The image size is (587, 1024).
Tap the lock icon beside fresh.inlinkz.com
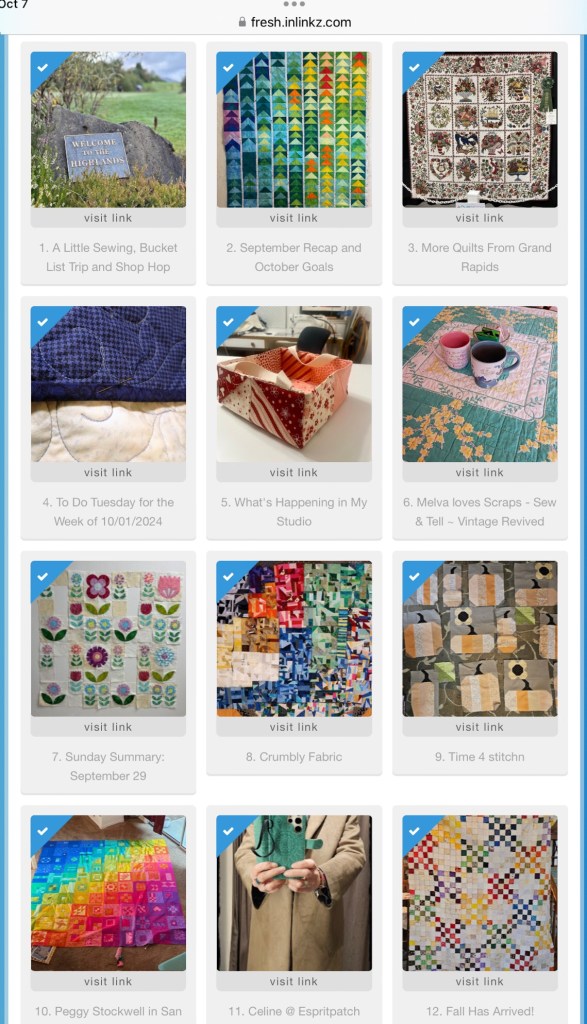click(x=242, y=22)
